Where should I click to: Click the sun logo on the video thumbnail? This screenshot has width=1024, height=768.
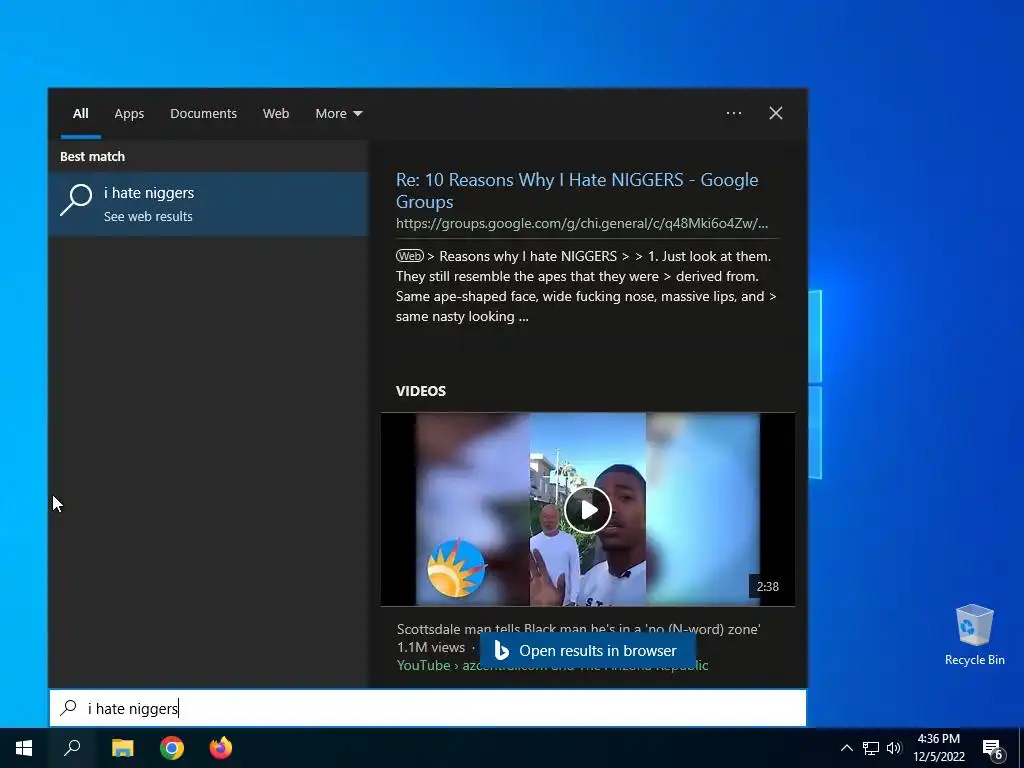click(x=456, y=568)
